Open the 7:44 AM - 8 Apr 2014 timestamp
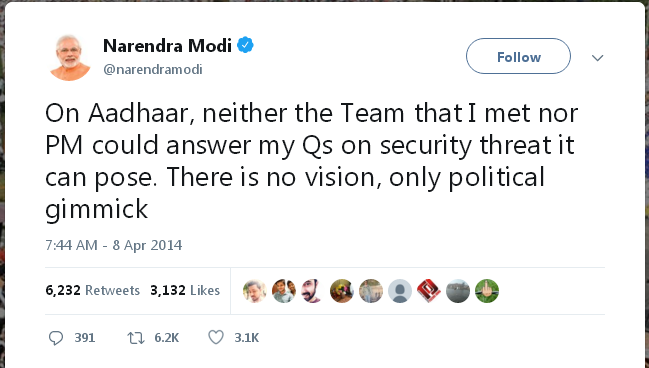Image resolution: width=649 pixels, height=368 pixels. [113, 245]
